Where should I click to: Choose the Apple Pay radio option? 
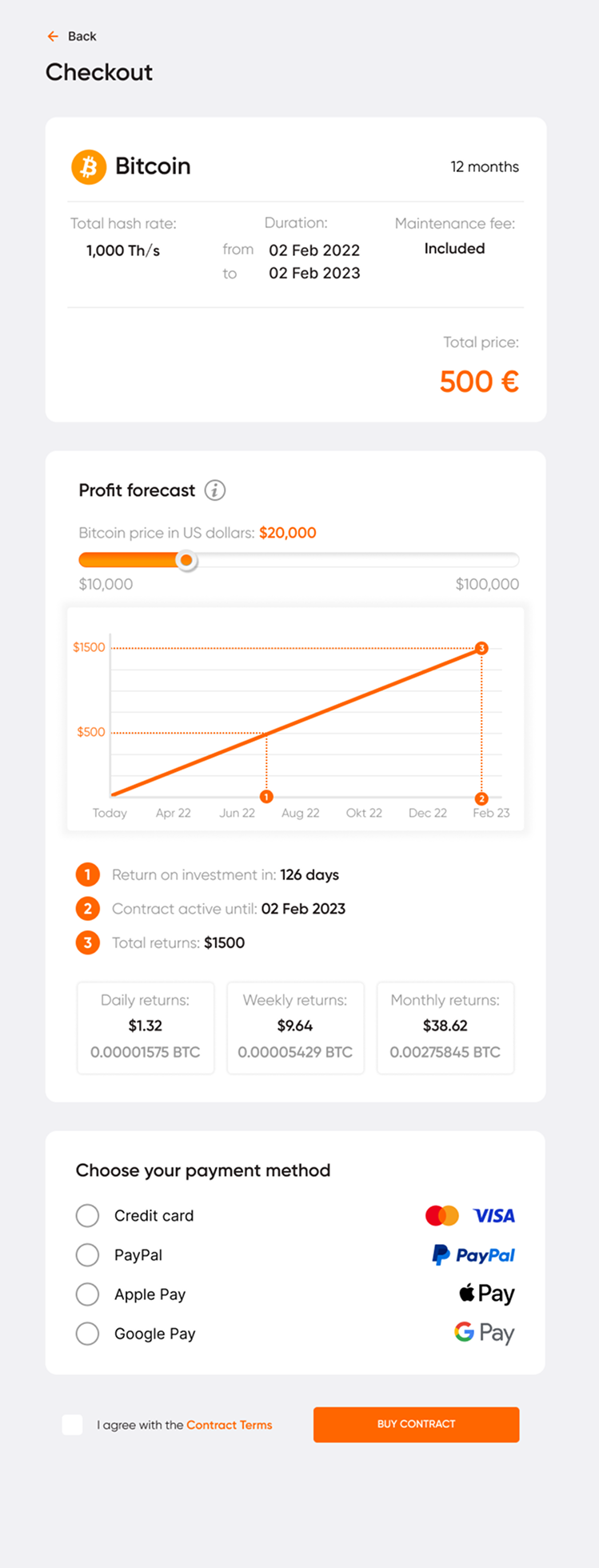[87, 1294]
